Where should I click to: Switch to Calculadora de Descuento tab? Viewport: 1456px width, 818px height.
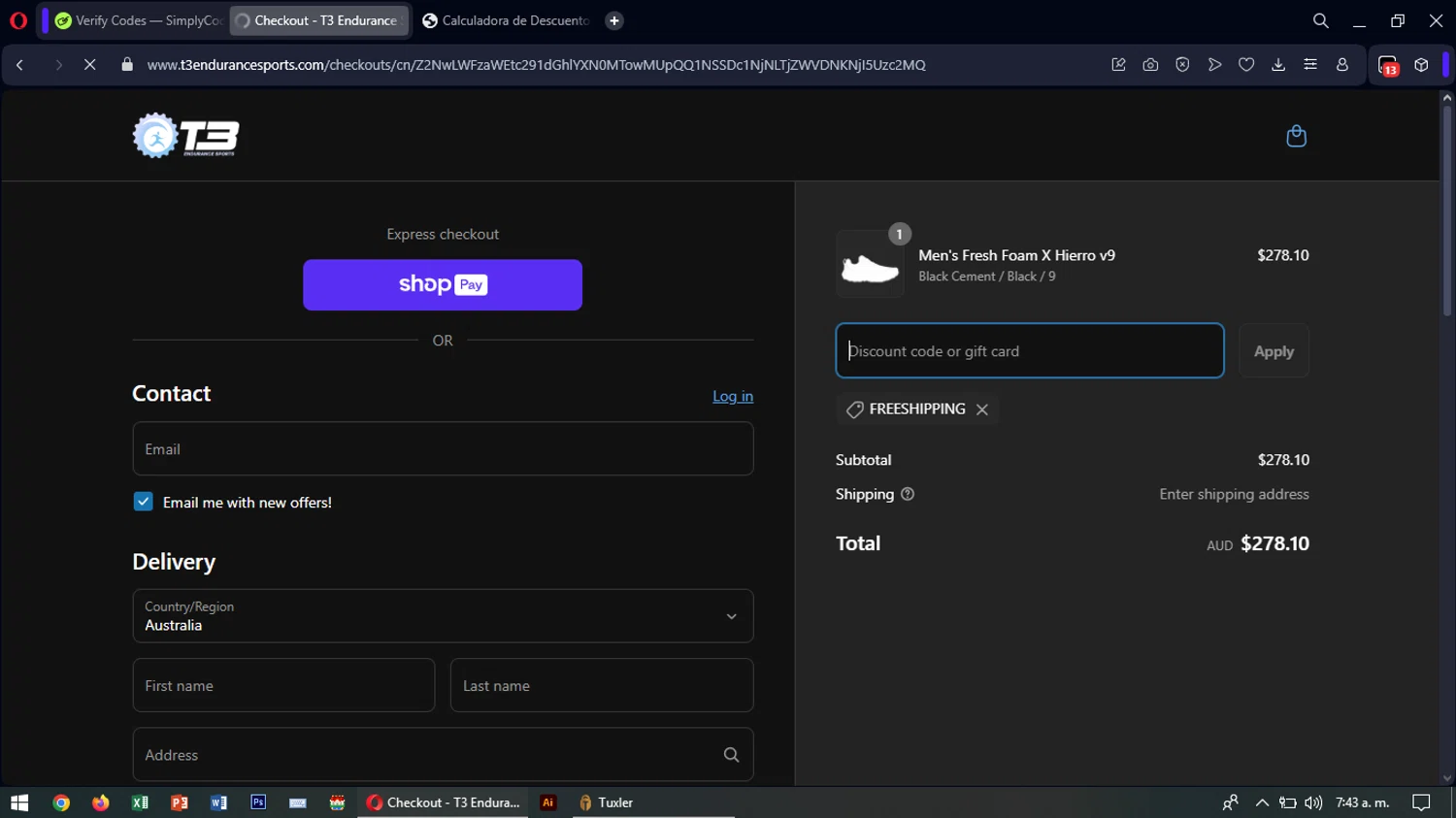pos(505,20)
